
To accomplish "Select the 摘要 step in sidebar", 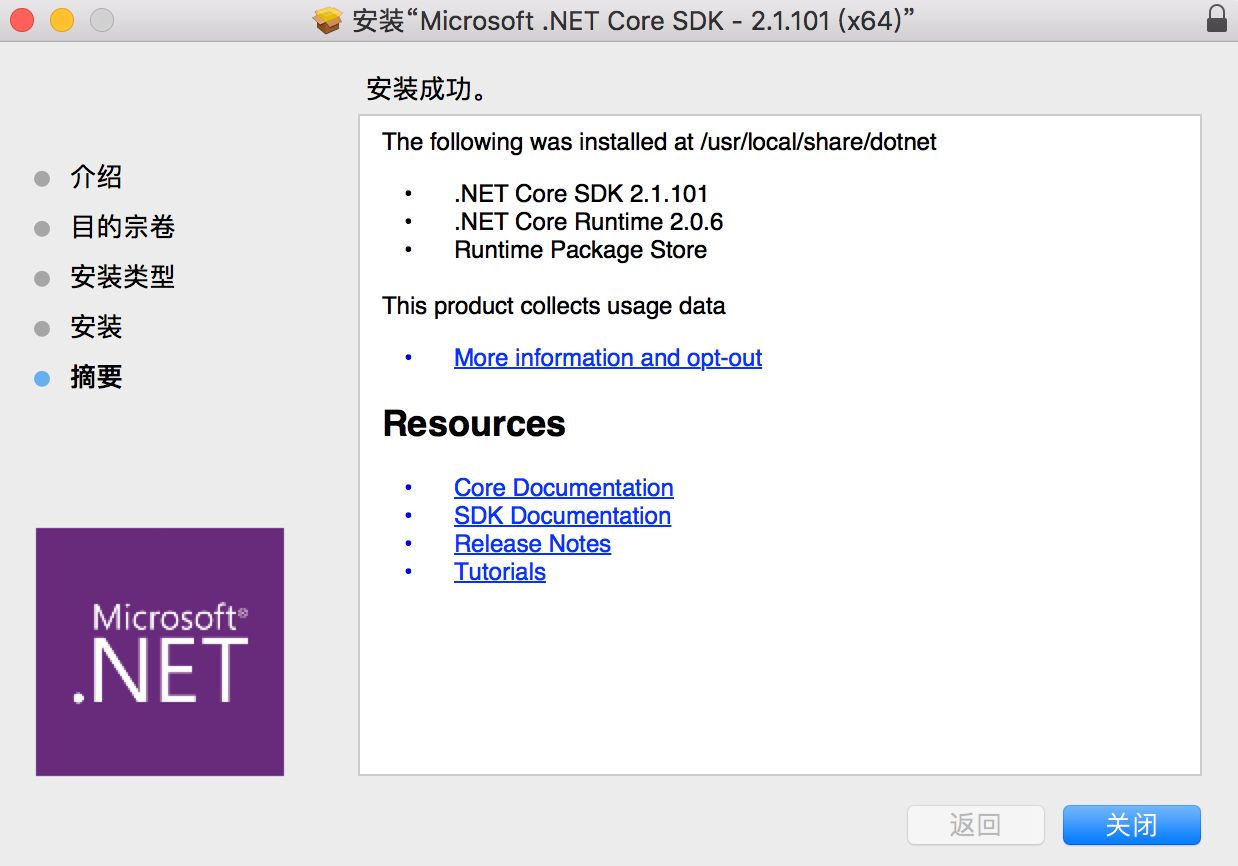I will pyautogui.click(x=96, y=377).
